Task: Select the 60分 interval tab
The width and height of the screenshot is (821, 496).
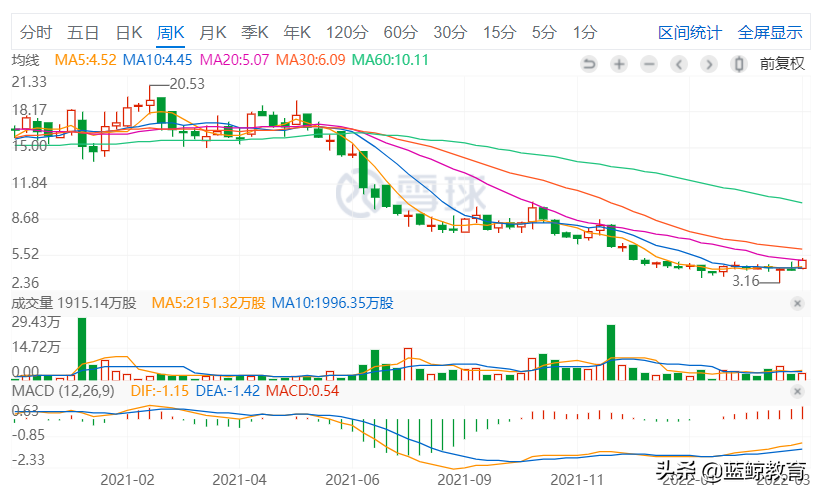Action: click(400, 32)
